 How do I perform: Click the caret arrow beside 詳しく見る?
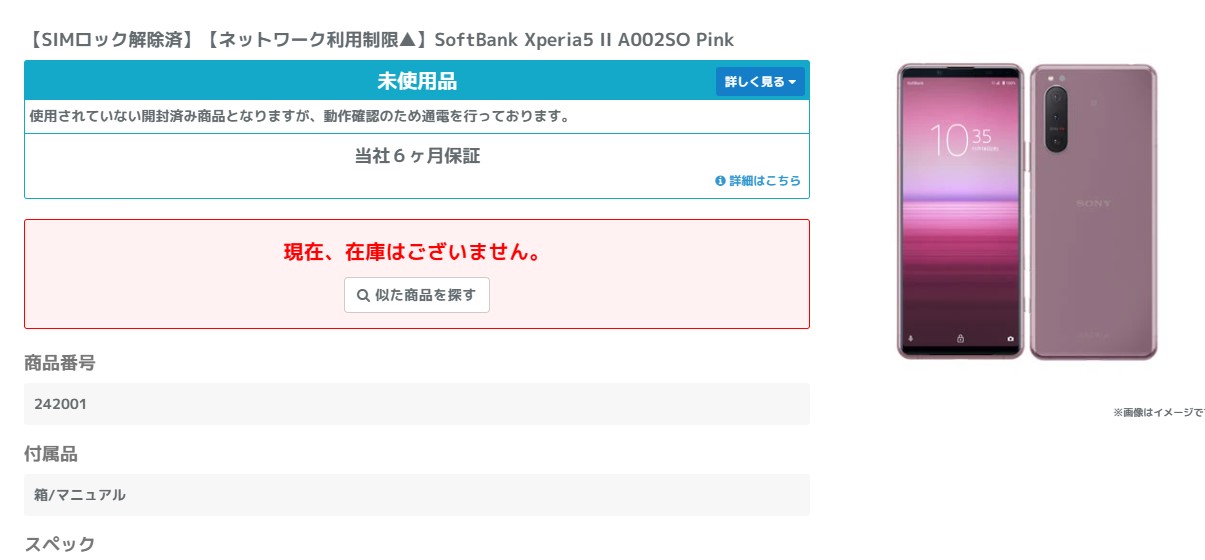(x=792, y=83)
